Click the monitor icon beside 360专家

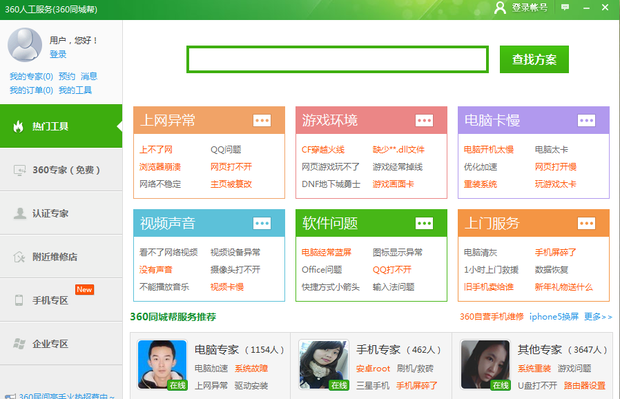pos(19,170)
